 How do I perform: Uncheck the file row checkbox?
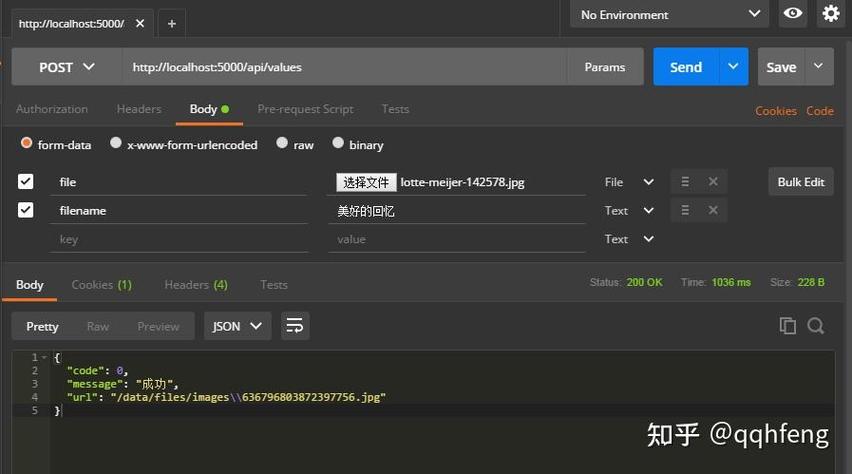coord(26,182)
